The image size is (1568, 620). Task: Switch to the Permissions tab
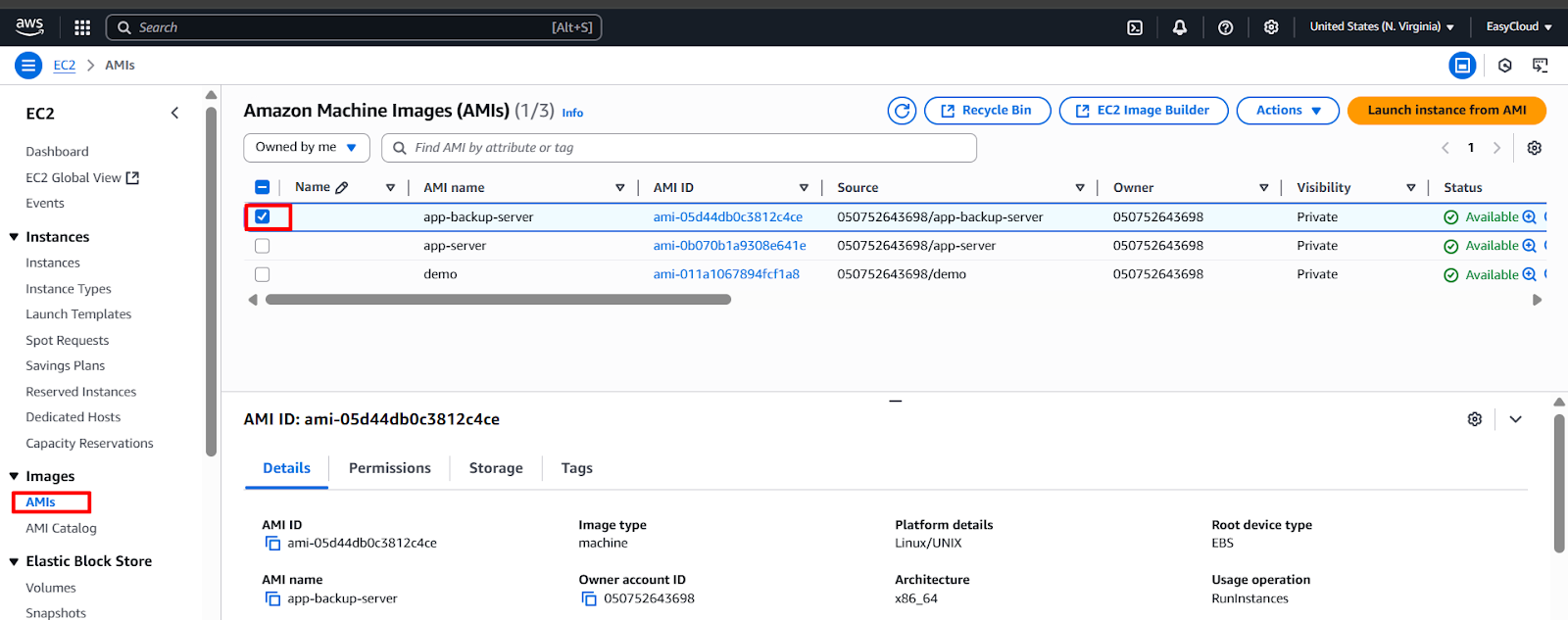(x=390, y=468)
